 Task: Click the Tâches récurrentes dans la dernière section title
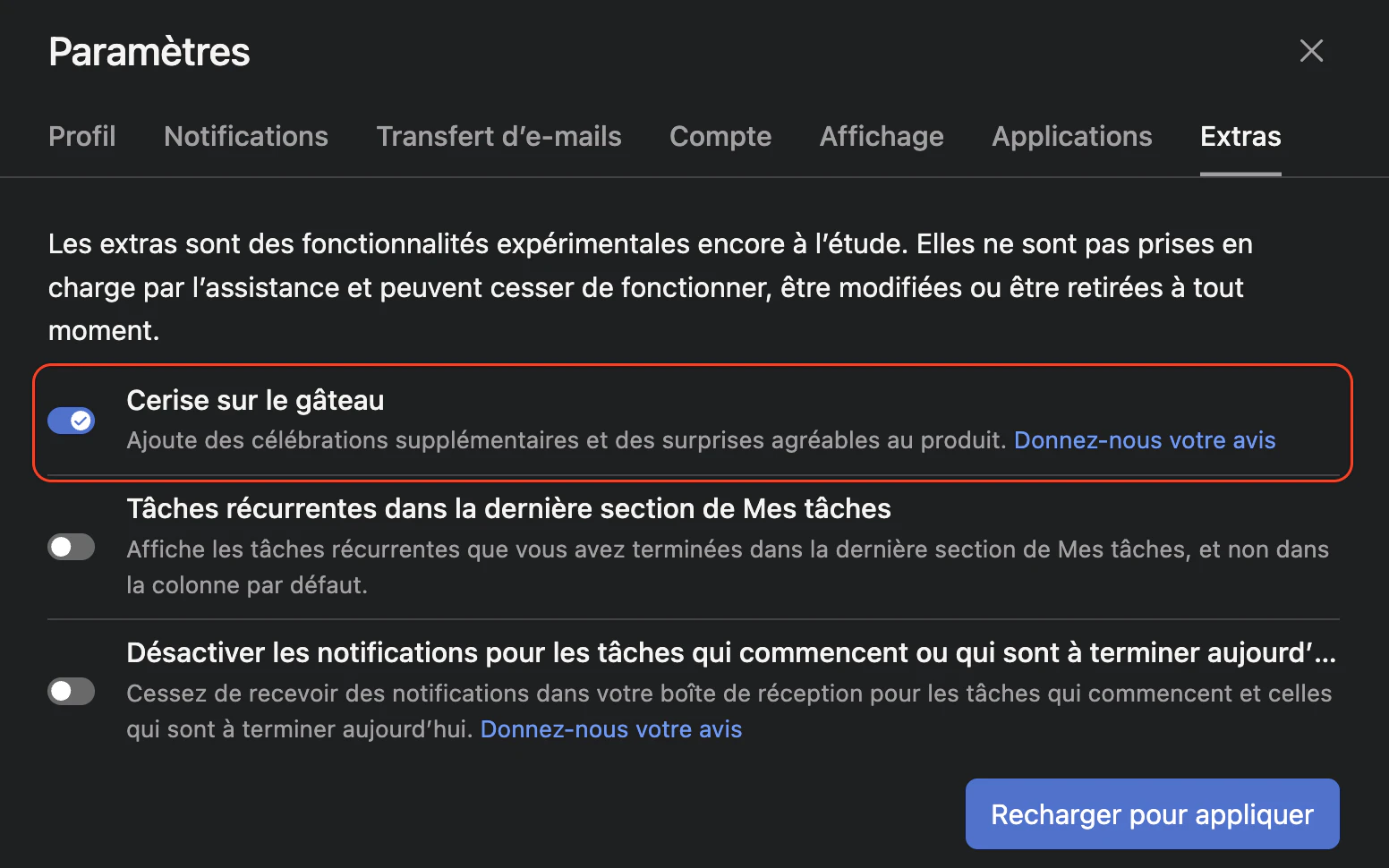(x=508, y=508)
